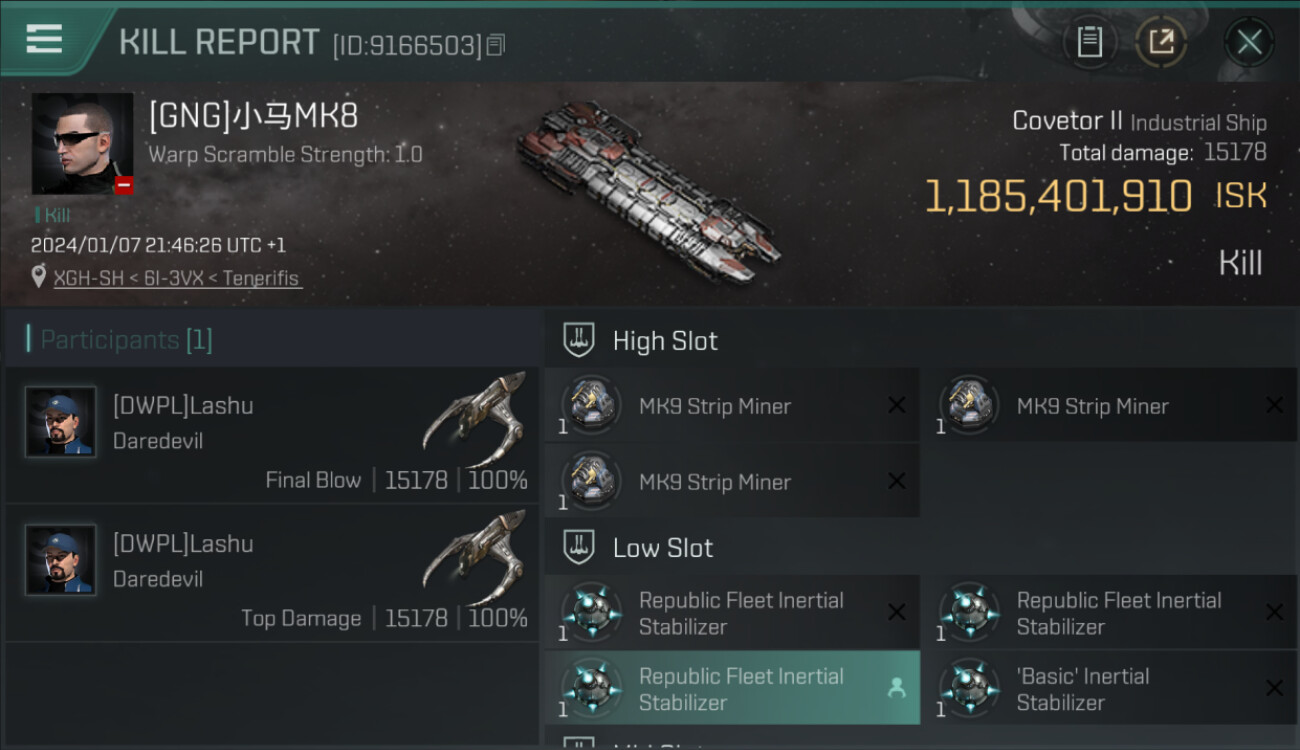Close the kill report window
This screenshot has height=750, width=1300.
pos(1249,42)
